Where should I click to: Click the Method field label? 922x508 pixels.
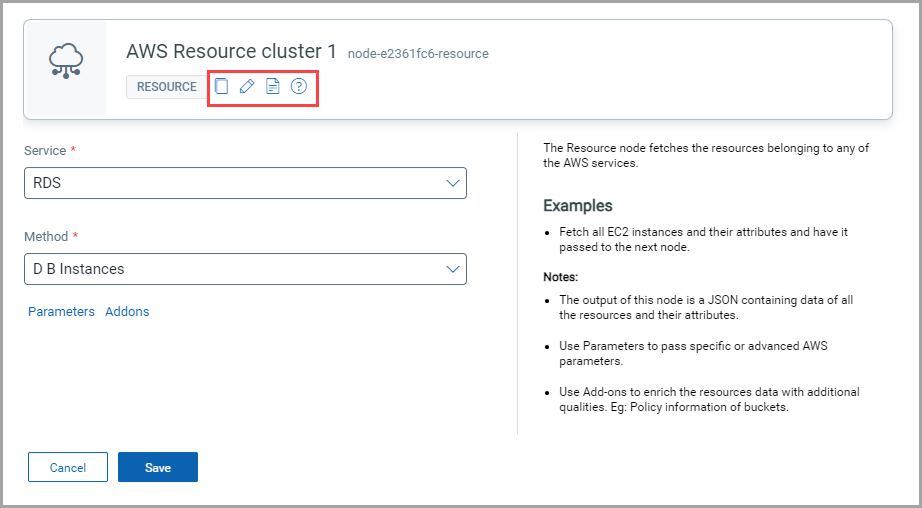coord(46,236)
